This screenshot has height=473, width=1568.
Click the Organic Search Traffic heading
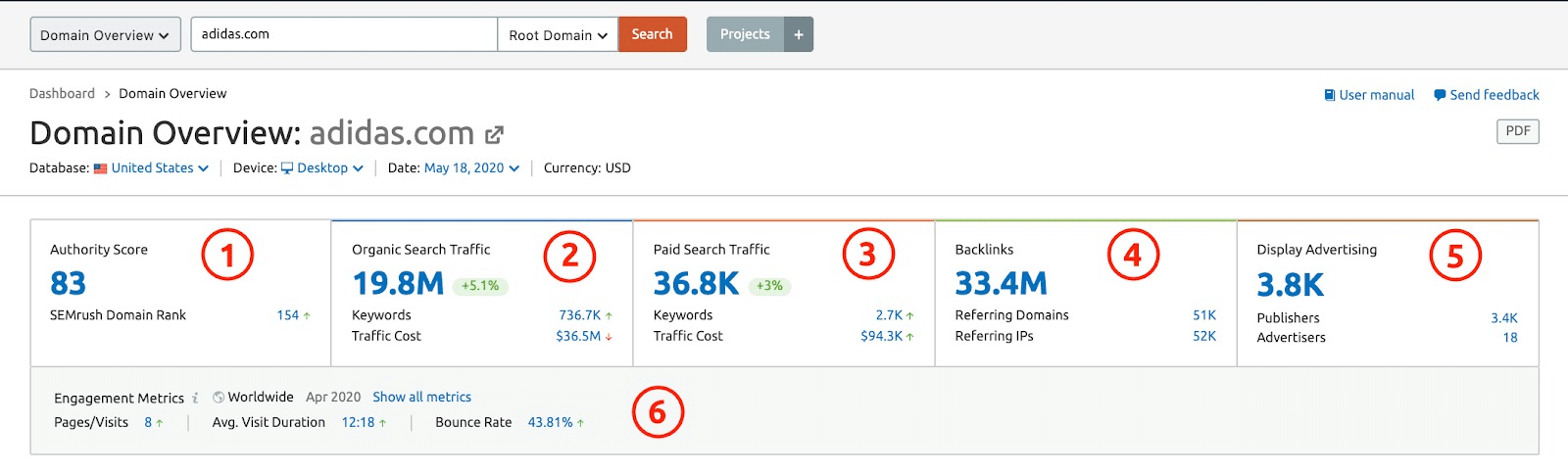[x=420, y=250]
